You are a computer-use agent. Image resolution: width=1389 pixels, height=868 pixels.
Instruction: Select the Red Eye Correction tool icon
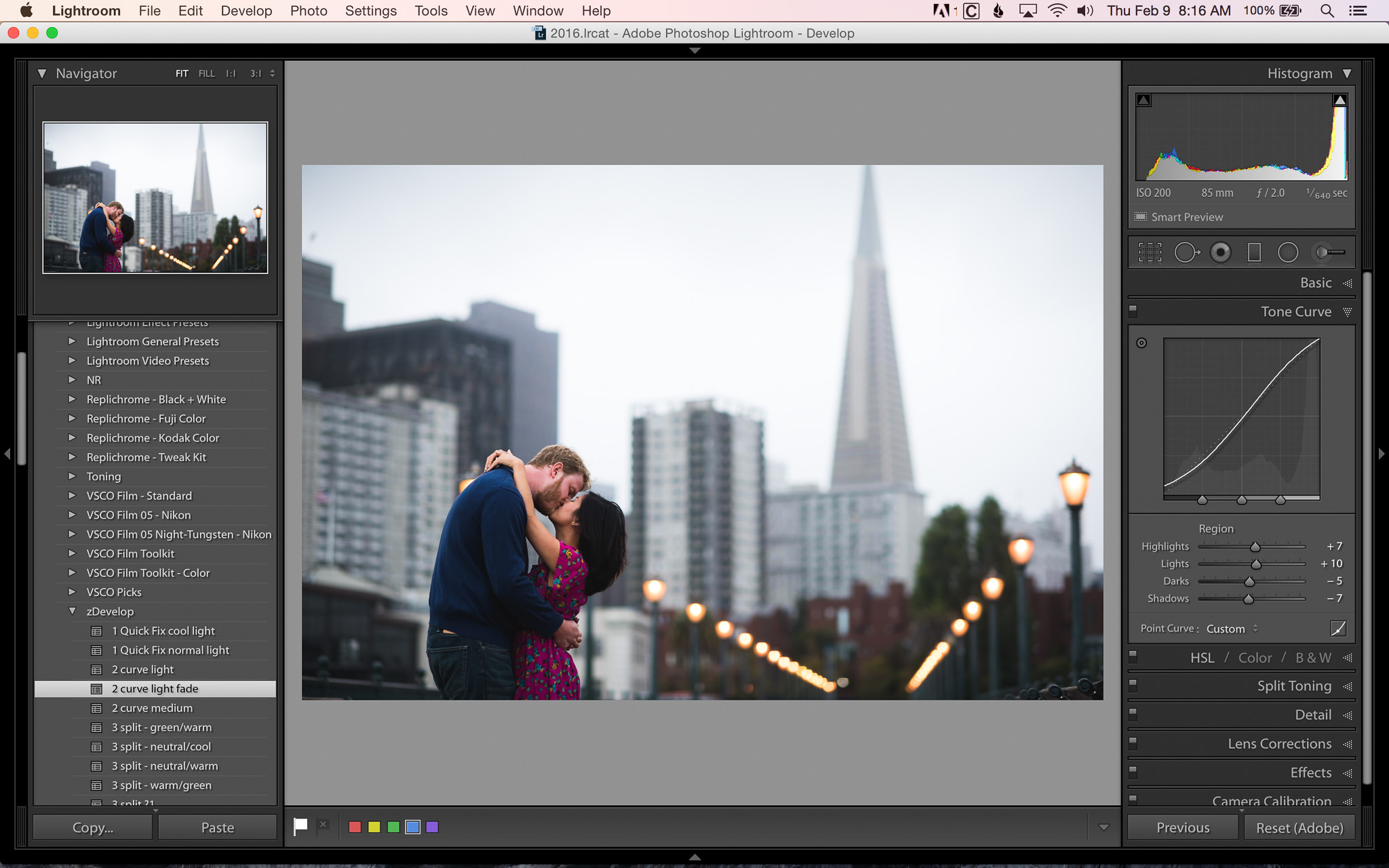[1221, 252]
